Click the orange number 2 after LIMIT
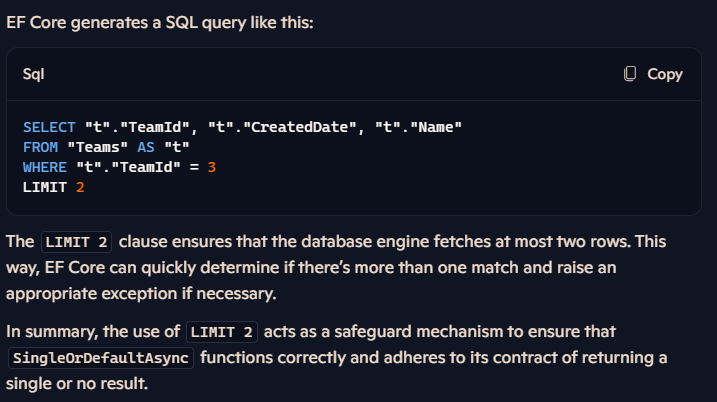The height and width of the screenshot is (402, 717). point(80,188)
